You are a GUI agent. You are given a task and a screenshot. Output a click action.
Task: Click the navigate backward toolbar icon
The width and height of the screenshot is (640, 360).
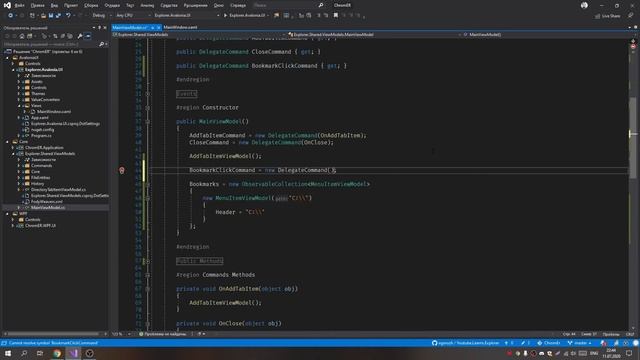point(10,15)
